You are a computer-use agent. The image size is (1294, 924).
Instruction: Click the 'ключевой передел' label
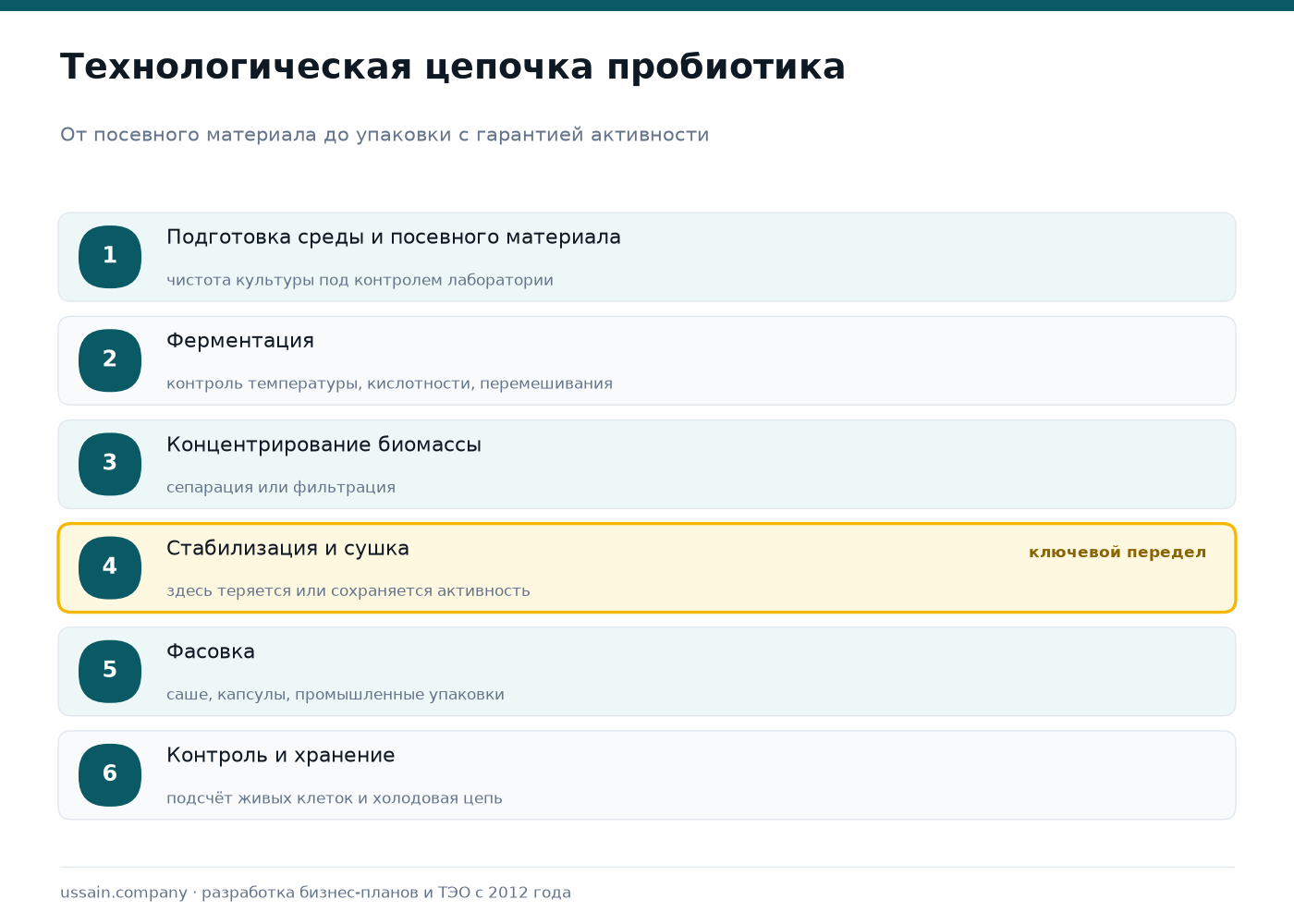tap(1117, 553)
